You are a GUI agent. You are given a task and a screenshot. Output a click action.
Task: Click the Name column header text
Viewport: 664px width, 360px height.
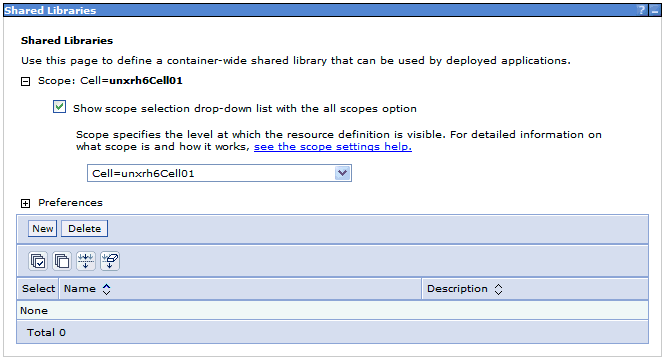(x=80, y=289)
